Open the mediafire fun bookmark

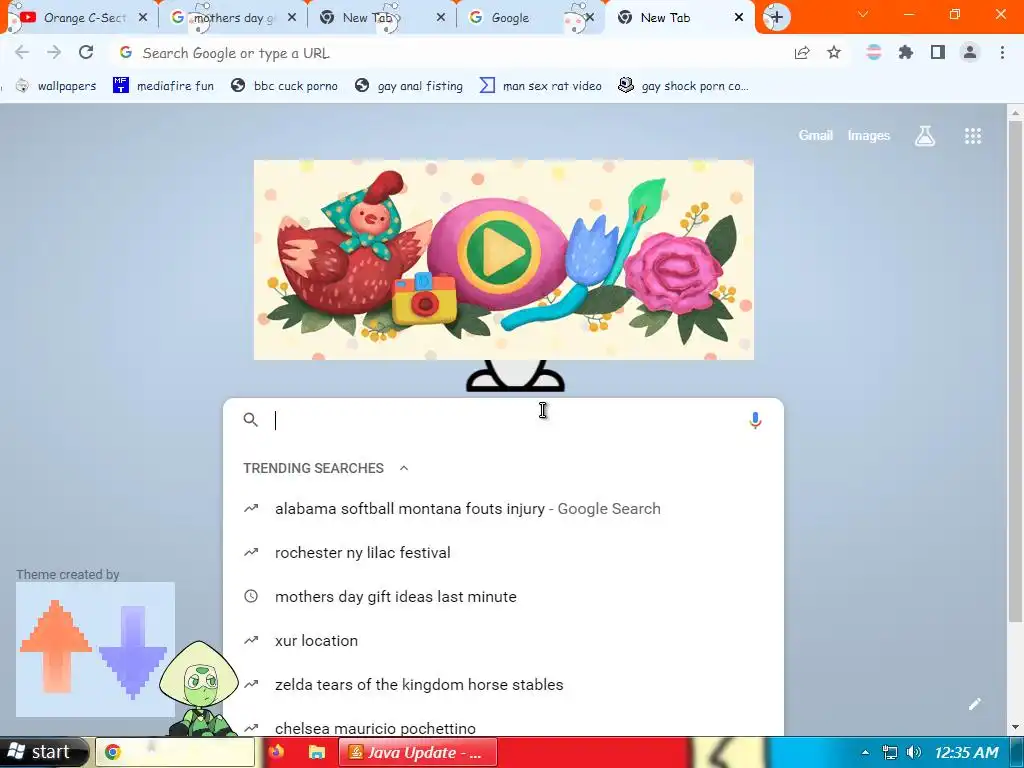163,86
